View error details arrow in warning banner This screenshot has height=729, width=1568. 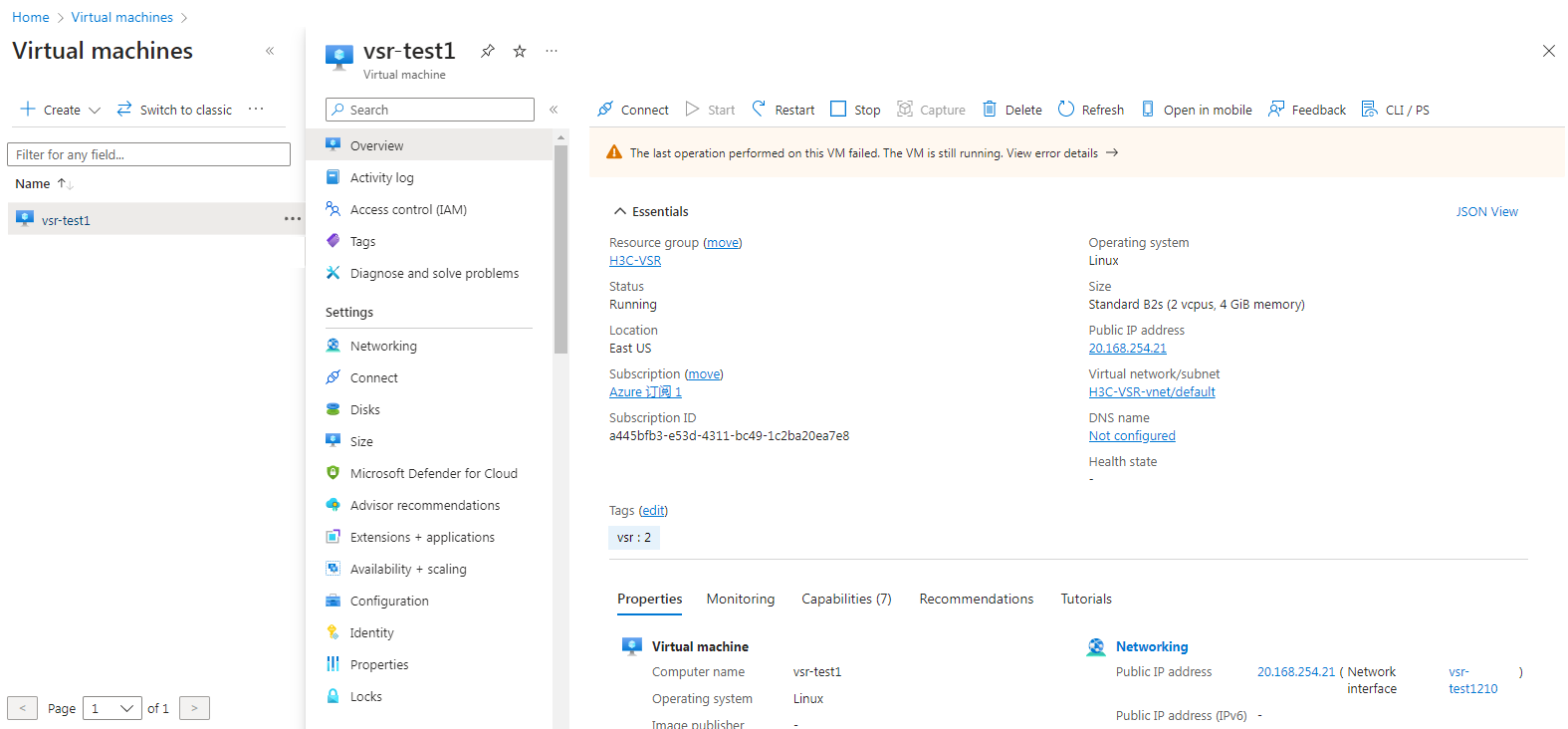point(1112,152)
